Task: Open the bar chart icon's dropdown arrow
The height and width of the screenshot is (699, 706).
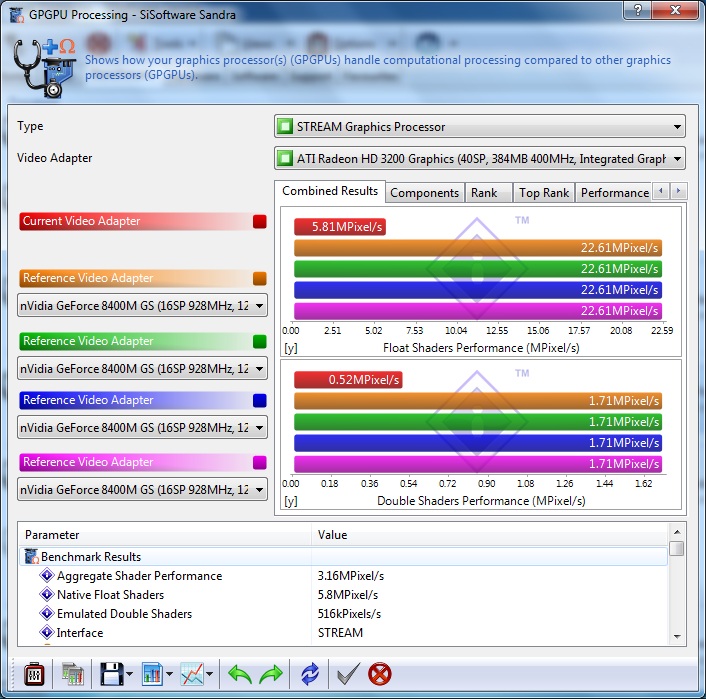Action: tap(169, 674)
